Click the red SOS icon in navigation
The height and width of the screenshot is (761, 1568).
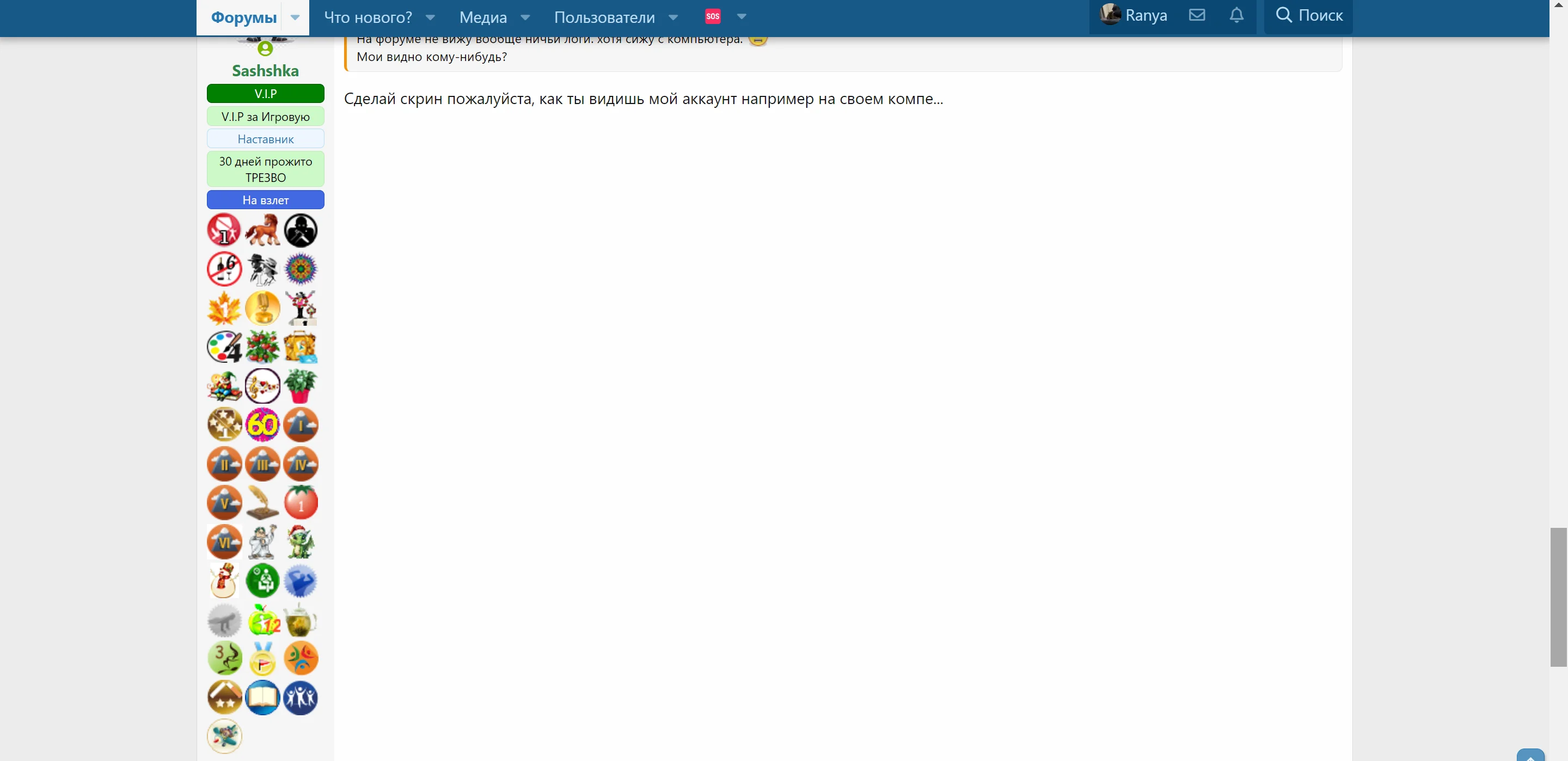[713, 16]
